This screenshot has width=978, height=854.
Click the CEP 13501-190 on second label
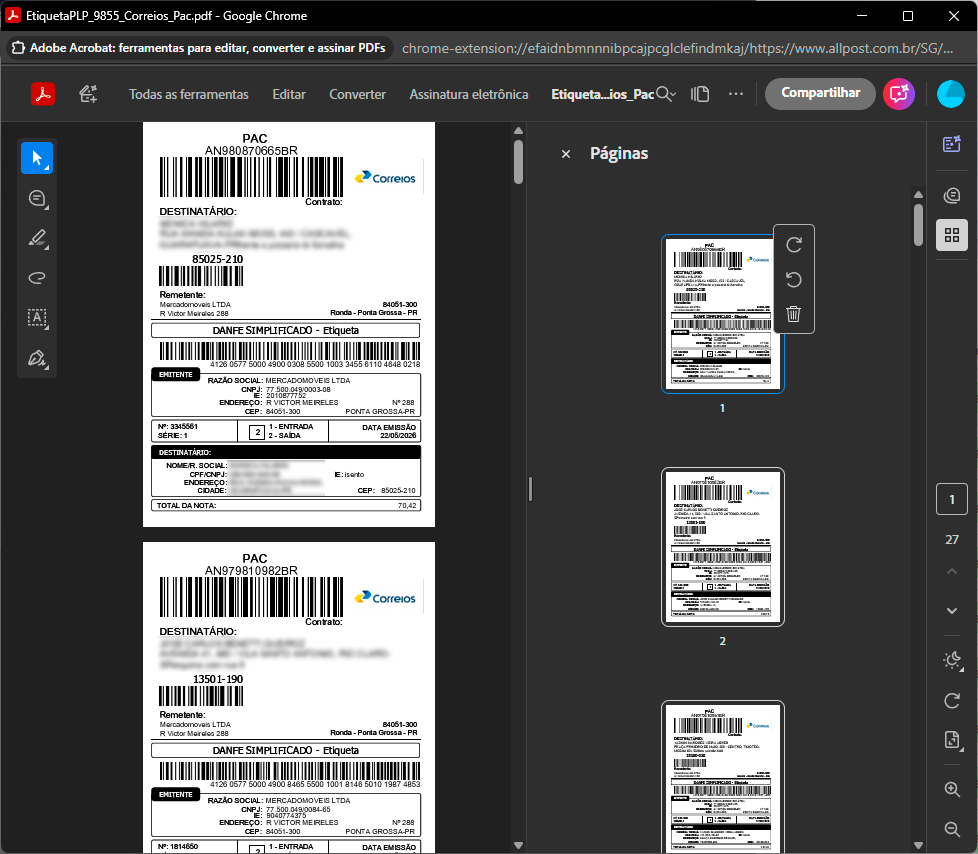point(218,679)
